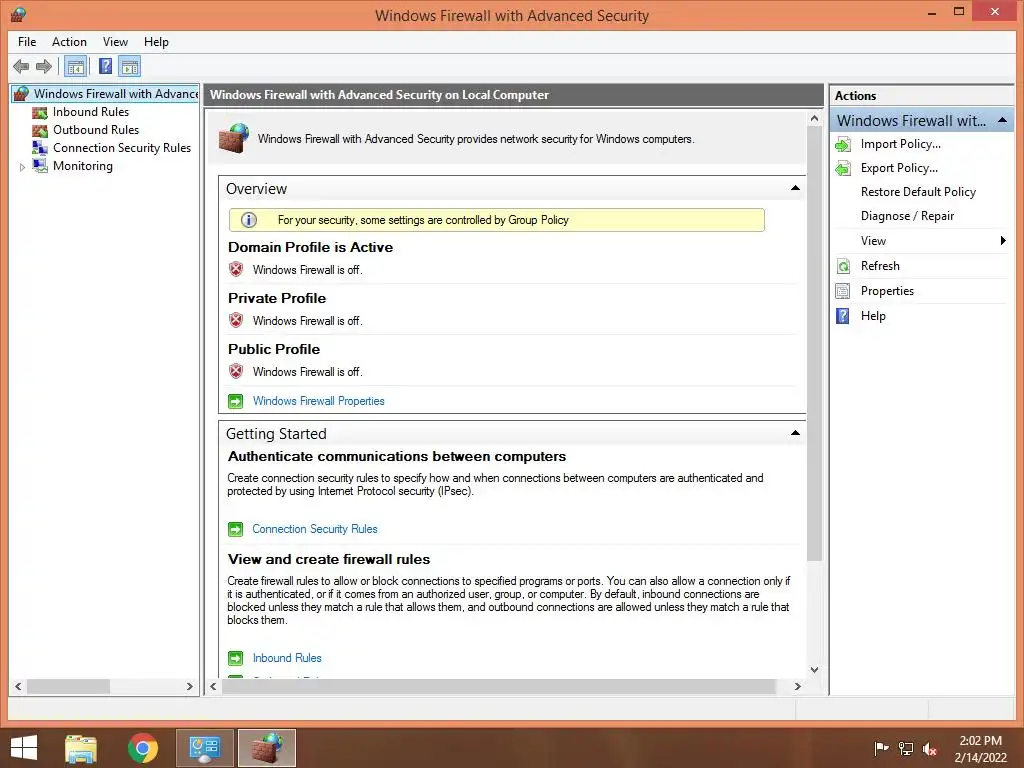Select Connection Security Rules in the tree
Screen dimensions: 1024x768
tap(122, 148)
